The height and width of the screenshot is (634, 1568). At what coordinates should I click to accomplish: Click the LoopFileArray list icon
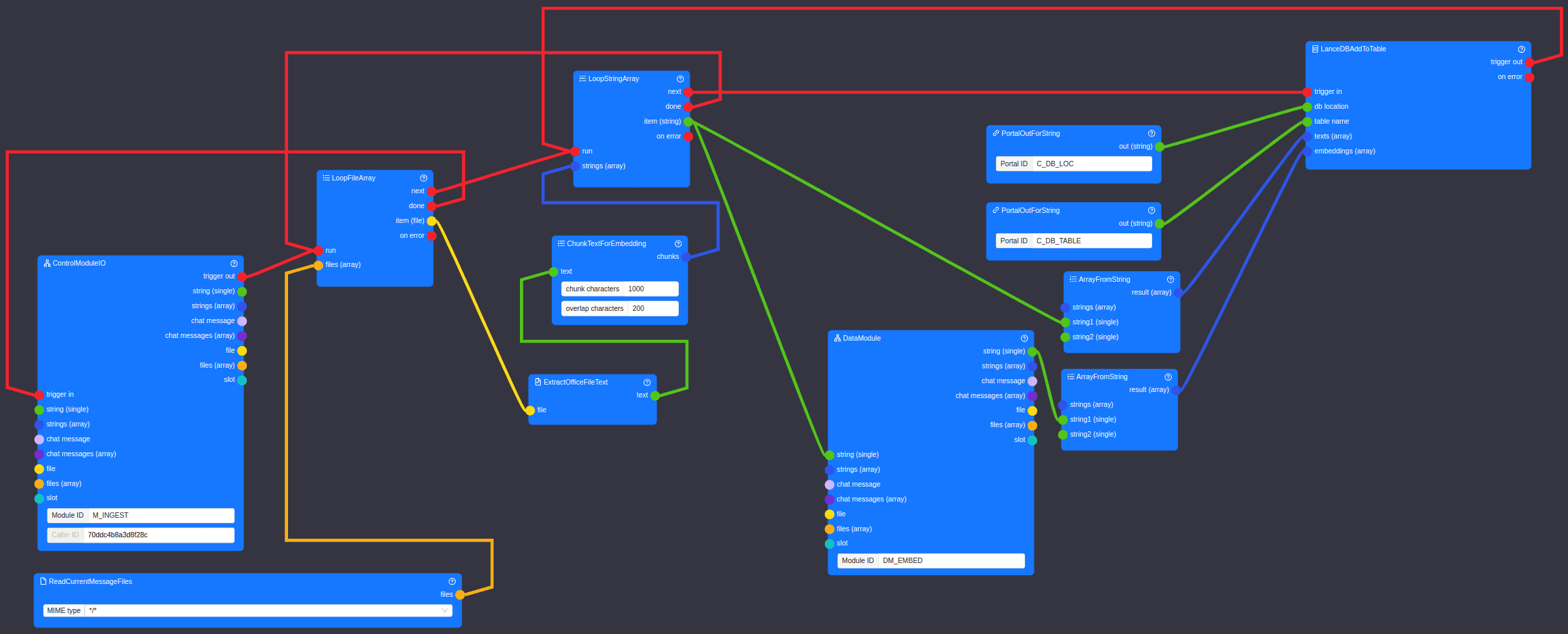tap(326, 178)
